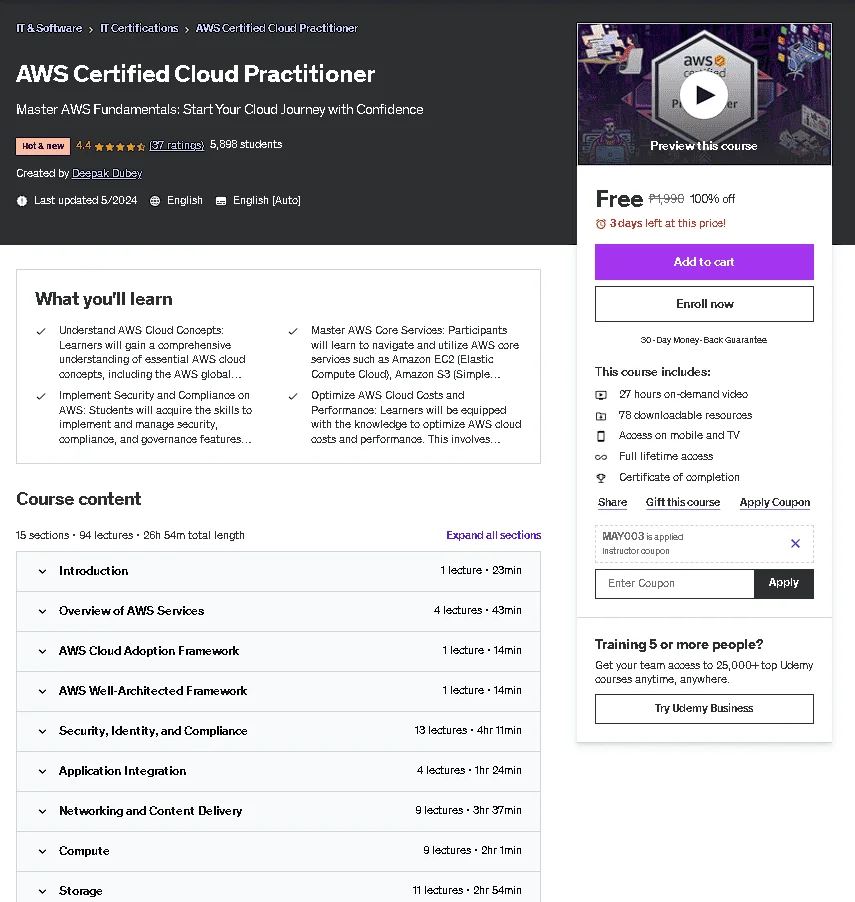Click the 5,898 students text
Image resolution: width=855 pixels, height=902 pixels.
click(246, 144)
